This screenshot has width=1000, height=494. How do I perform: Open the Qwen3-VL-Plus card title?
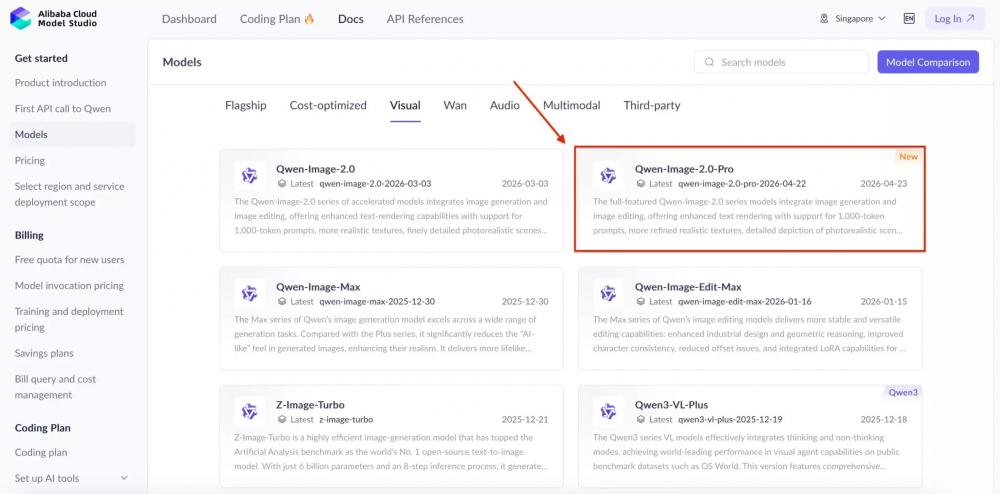(x=672, y=405)
